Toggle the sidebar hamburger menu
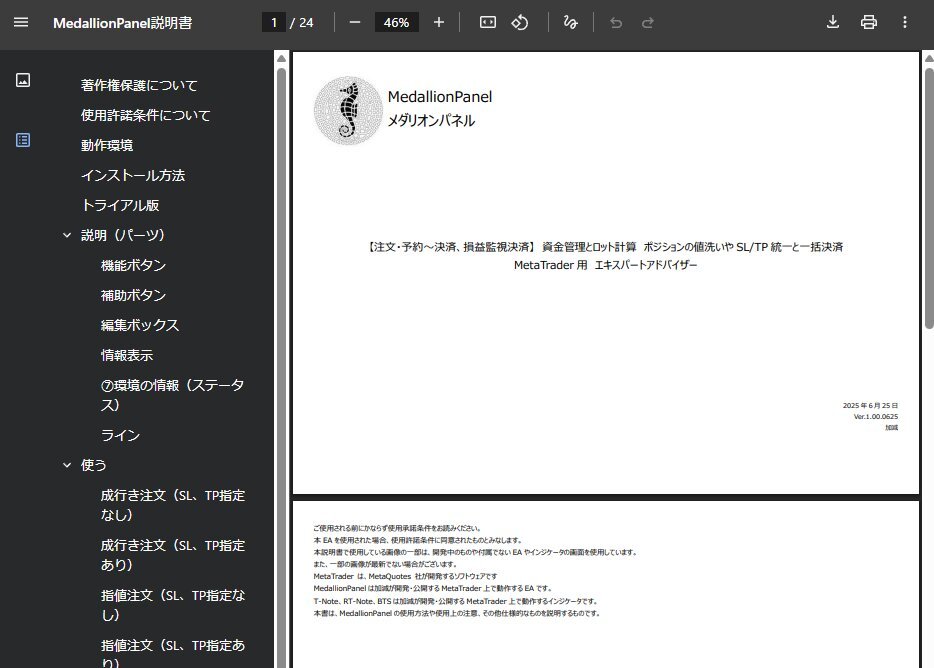The height and width of the screenshot is (668, 934). (x=21, y=22)
